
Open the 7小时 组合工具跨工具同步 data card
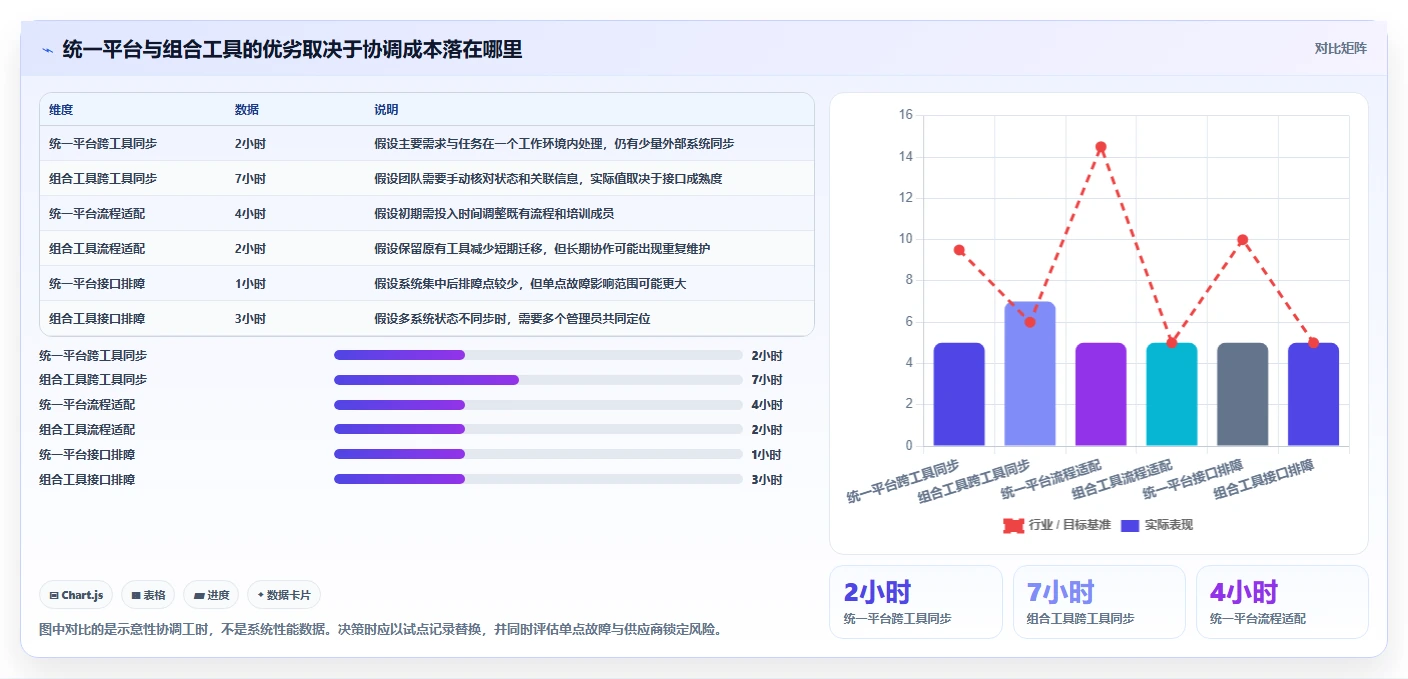(x=1099, y=602)
